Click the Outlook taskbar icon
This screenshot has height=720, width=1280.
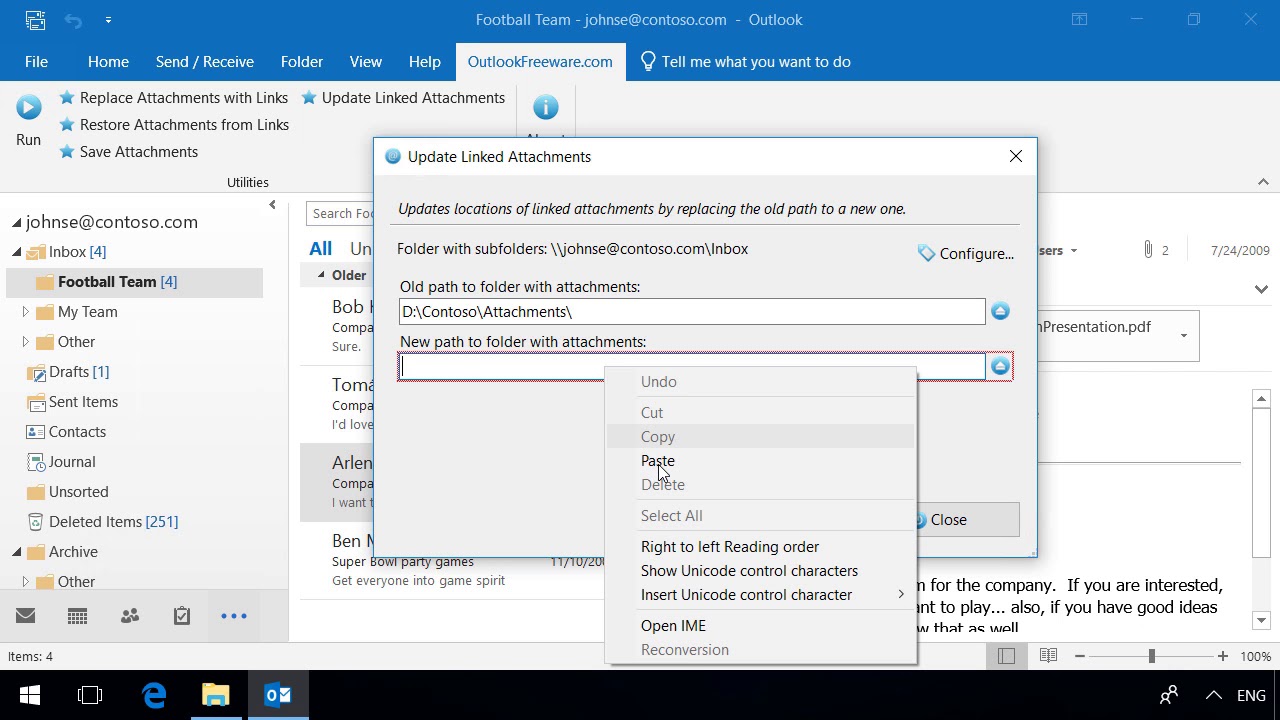coord(278,695)
